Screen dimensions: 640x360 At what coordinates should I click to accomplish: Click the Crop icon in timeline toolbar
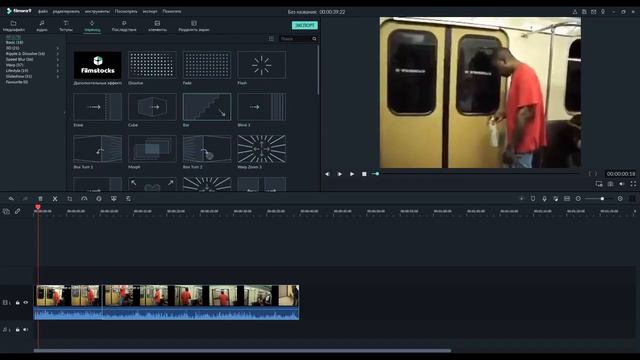coord(70,199)
